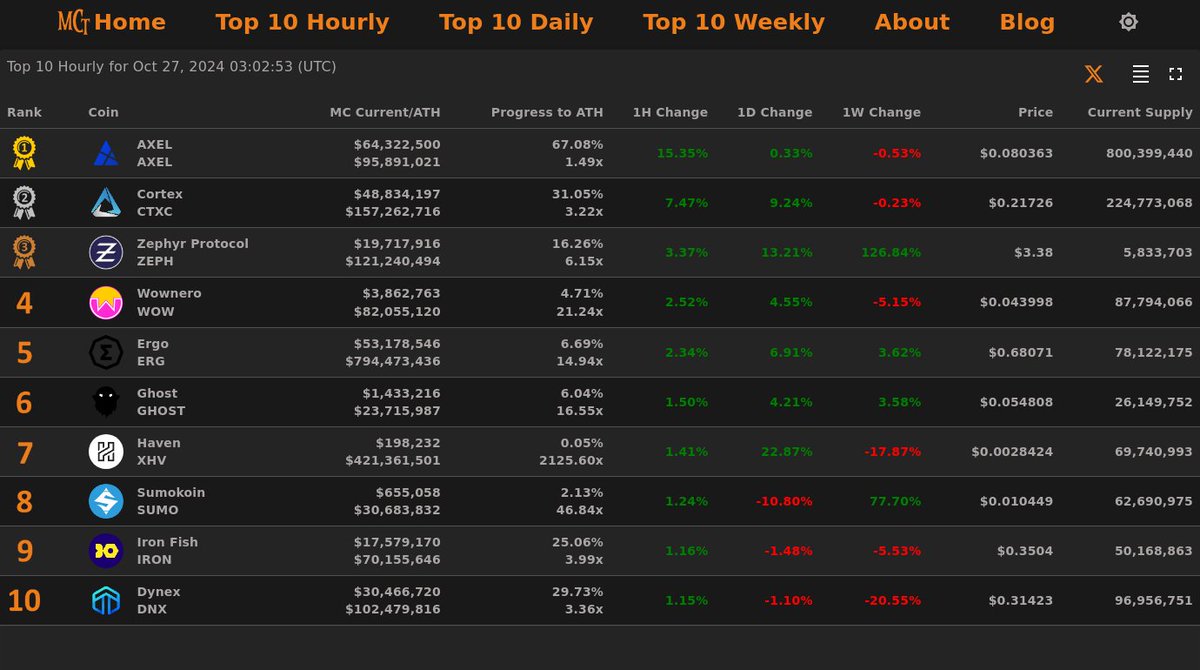
Task: Click the Top 10 Hourly timestamp text
Action: pos(172,67)
